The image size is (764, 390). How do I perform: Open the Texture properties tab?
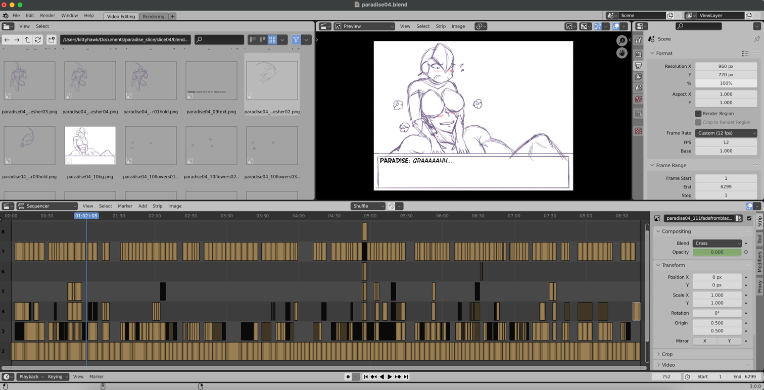click(x=639, y=131)
